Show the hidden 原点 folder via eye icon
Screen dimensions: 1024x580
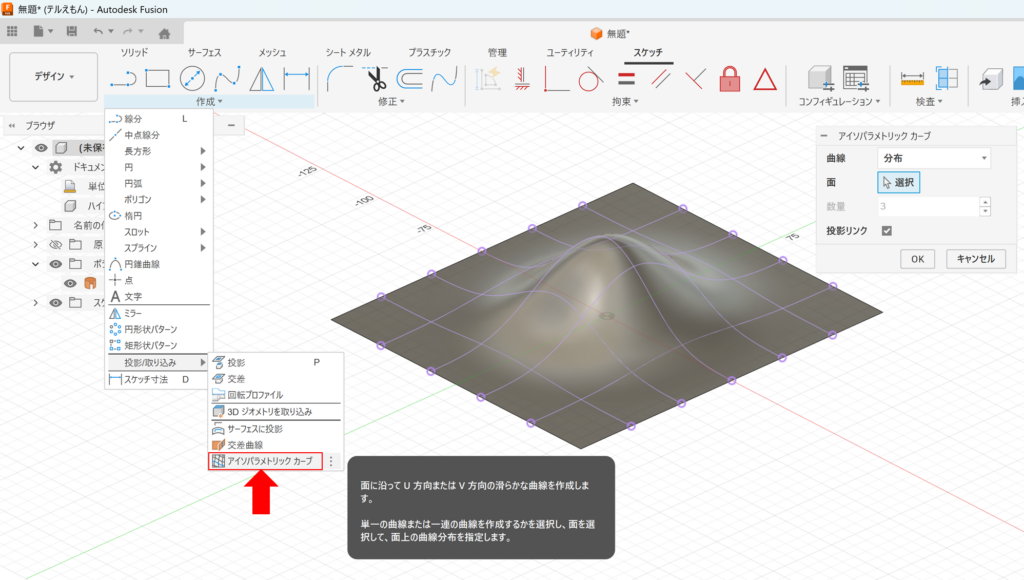click(56, 244)
